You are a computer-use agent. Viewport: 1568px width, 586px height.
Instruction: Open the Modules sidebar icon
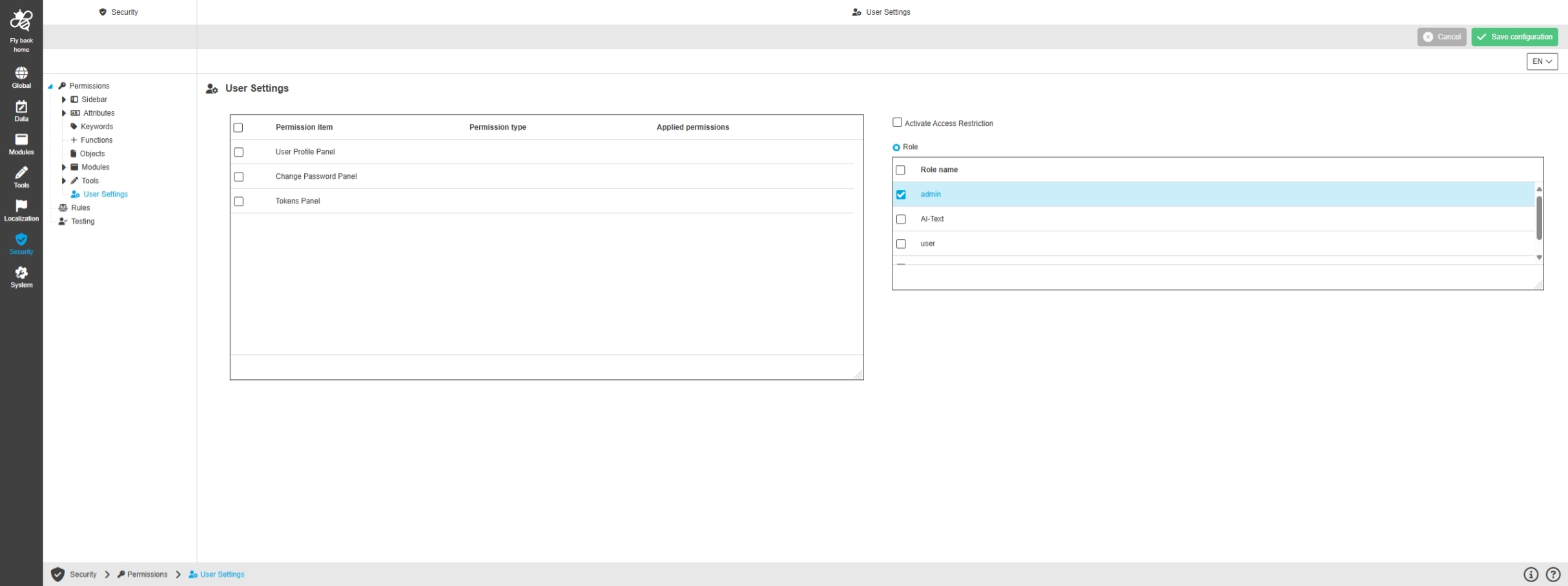(x=21, y=140)
